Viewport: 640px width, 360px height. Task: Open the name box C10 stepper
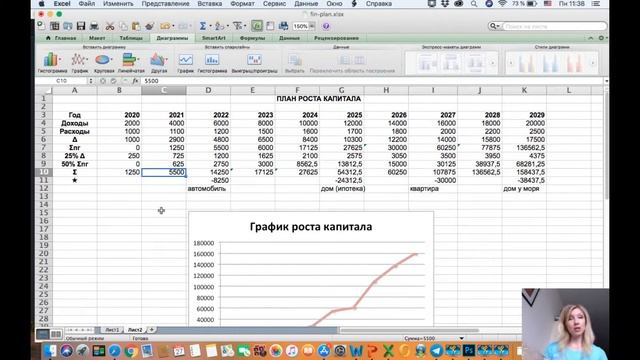pos(91,81)
